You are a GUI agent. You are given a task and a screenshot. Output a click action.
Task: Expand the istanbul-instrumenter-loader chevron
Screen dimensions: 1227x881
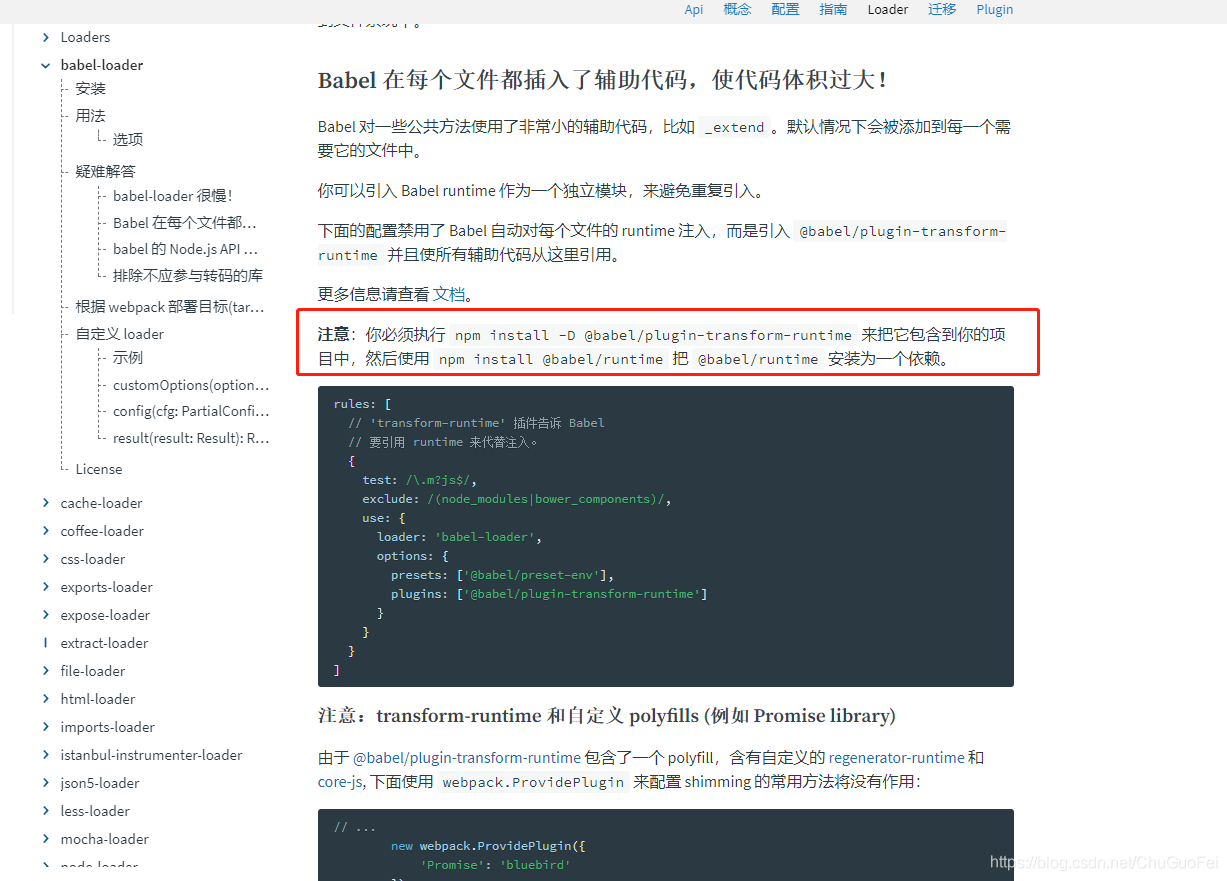[x=46, y=755]
